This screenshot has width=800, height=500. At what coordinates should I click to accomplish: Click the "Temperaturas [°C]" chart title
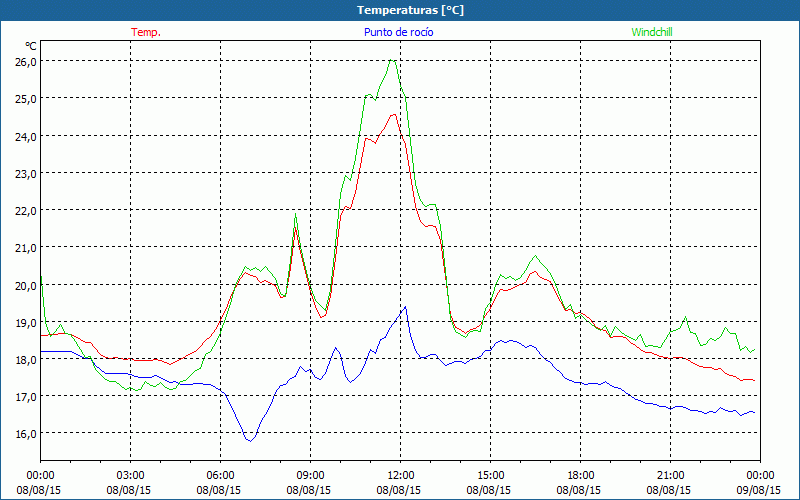click(410, 10)
